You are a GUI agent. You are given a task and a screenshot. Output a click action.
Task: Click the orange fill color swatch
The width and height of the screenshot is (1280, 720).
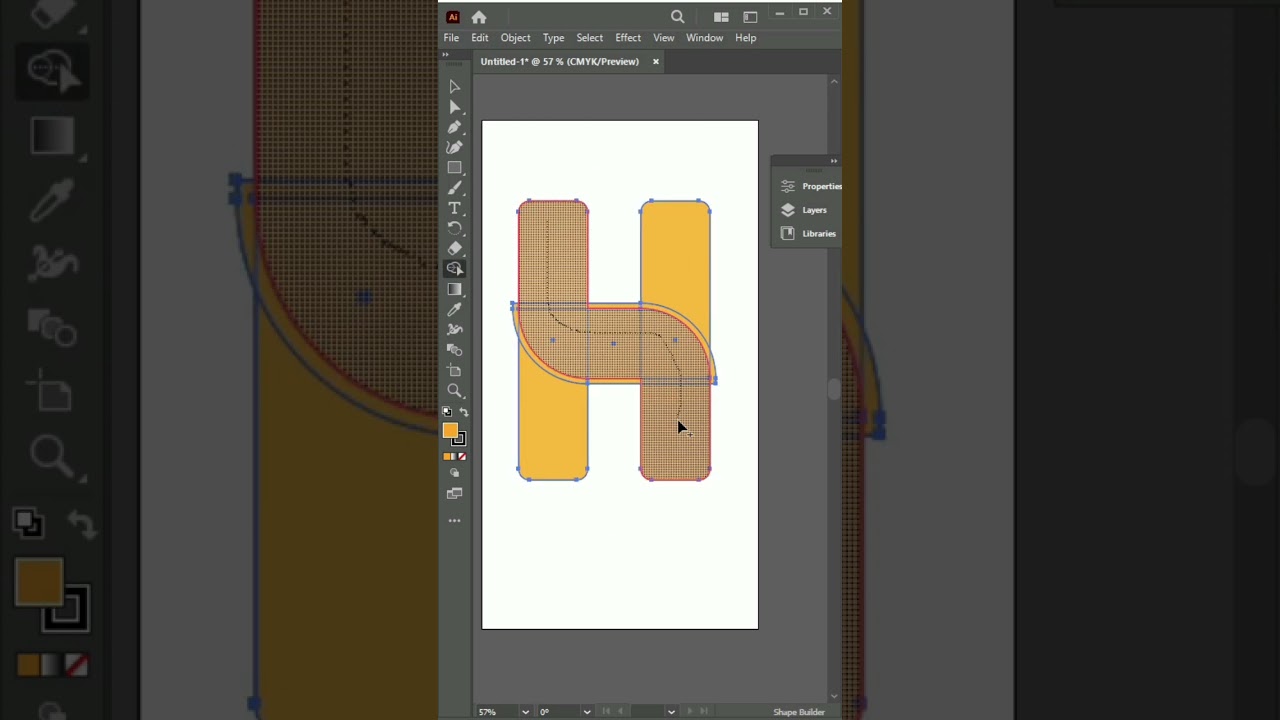(x=450, y=430)
